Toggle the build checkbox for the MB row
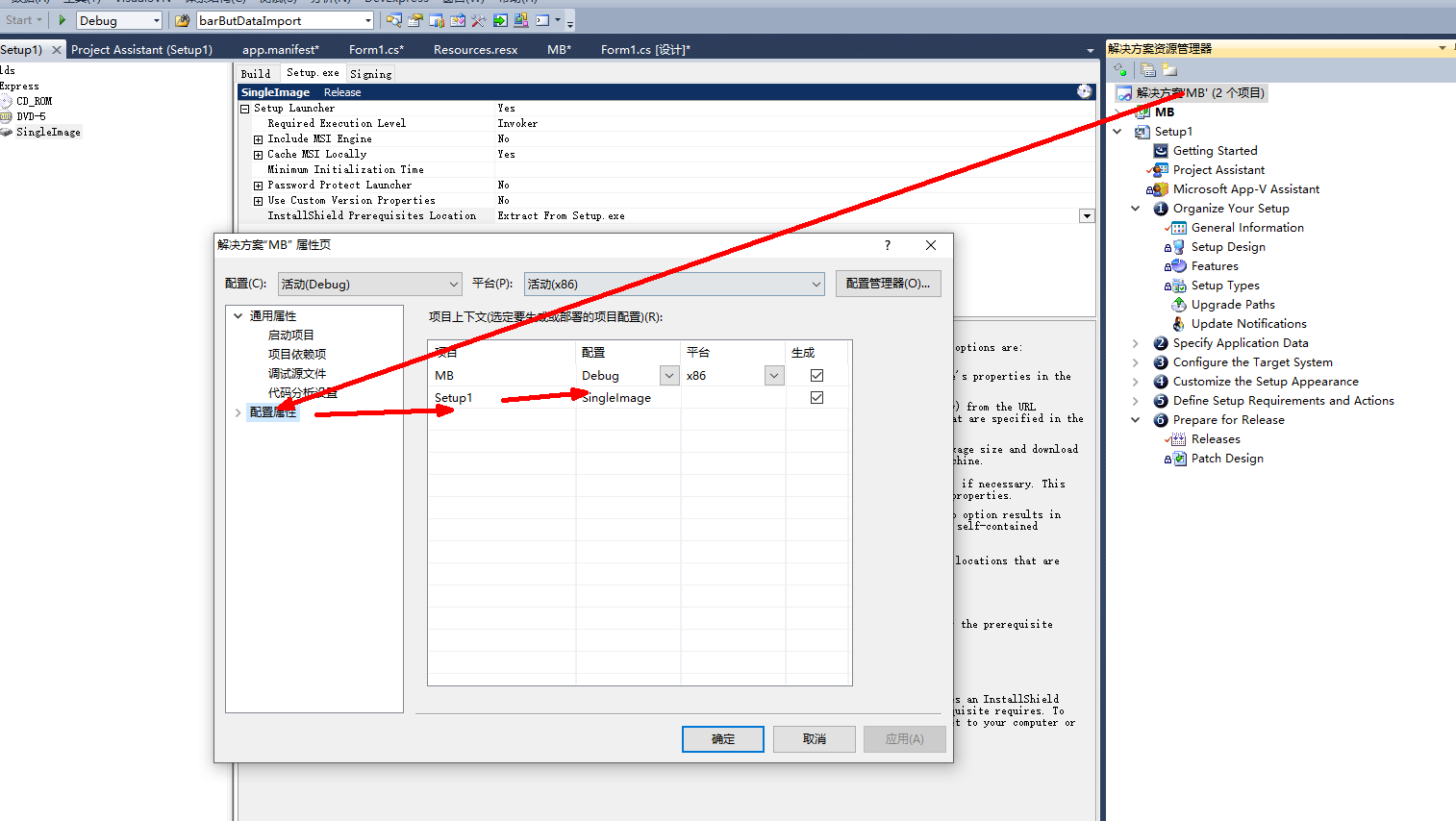The image size is (1456, 821). point(816,376)
